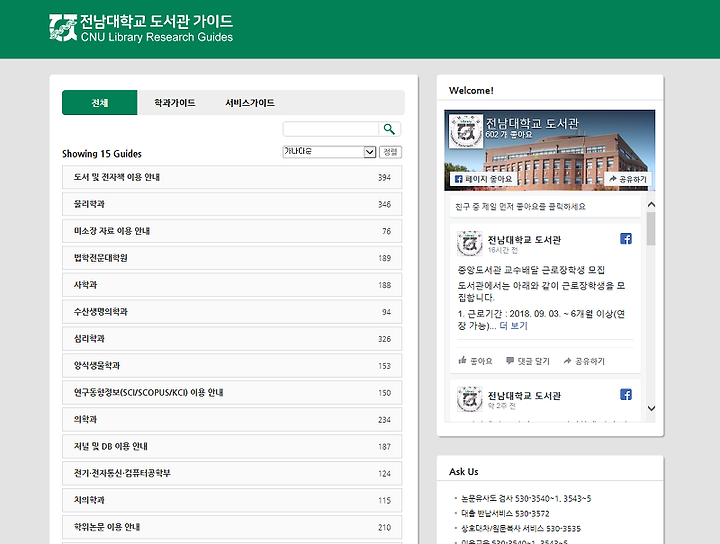
Task: Open the 전기·전자통신·컴퓨터공학부 guide
Action: click(232, 473)
